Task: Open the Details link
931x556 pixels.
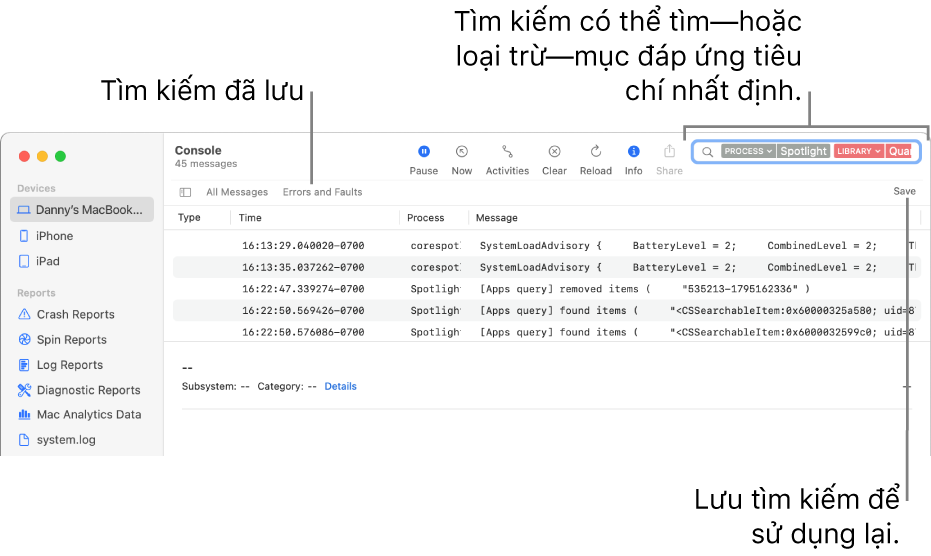Action: [x=340, y=386]
